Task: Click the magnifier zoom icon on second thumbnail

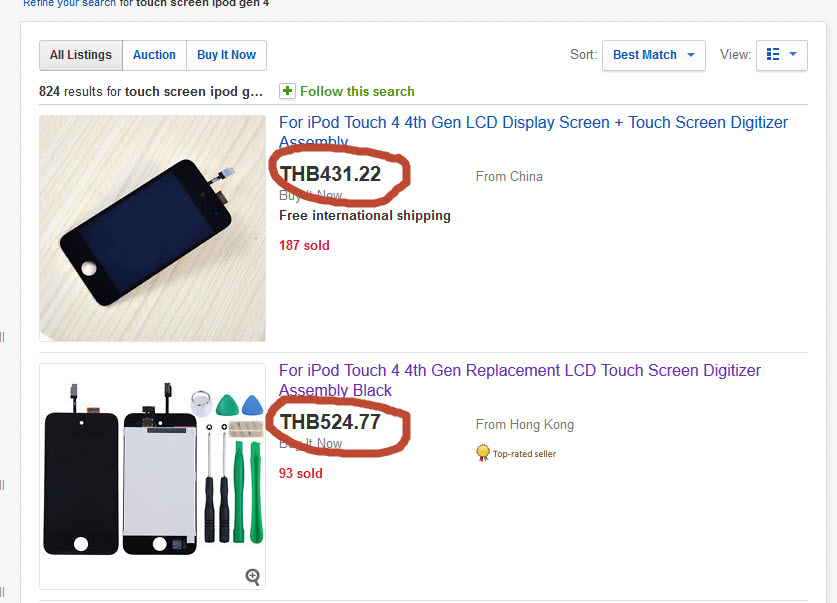Action: coord(252,576)
